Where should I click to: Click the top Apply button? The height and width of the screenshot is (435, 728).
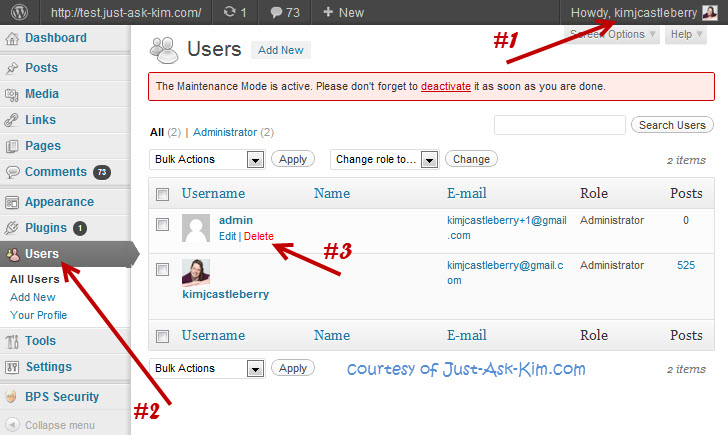coord(293,159)
